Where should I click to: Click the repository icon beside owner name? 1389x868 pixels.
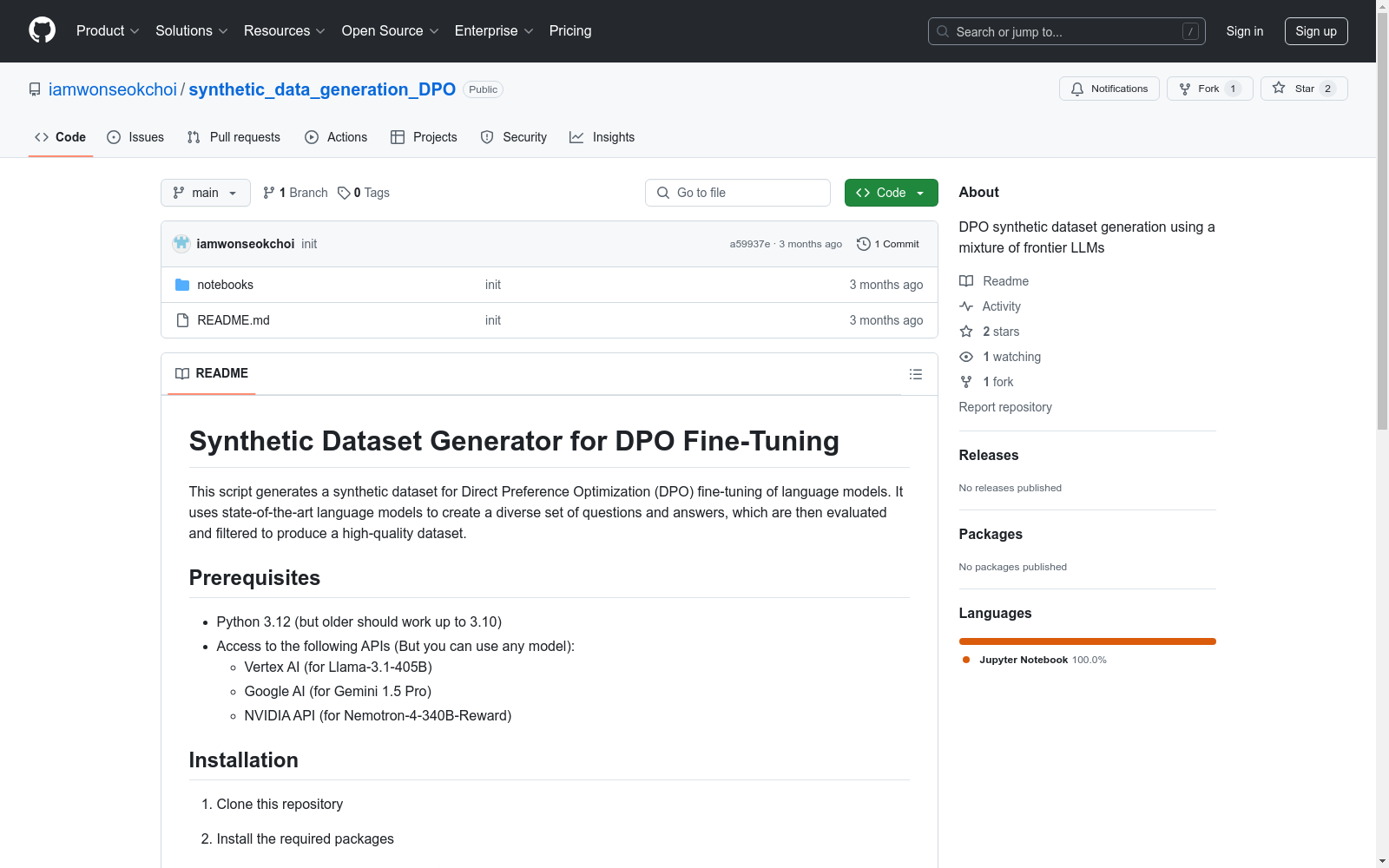coord(35,89)
